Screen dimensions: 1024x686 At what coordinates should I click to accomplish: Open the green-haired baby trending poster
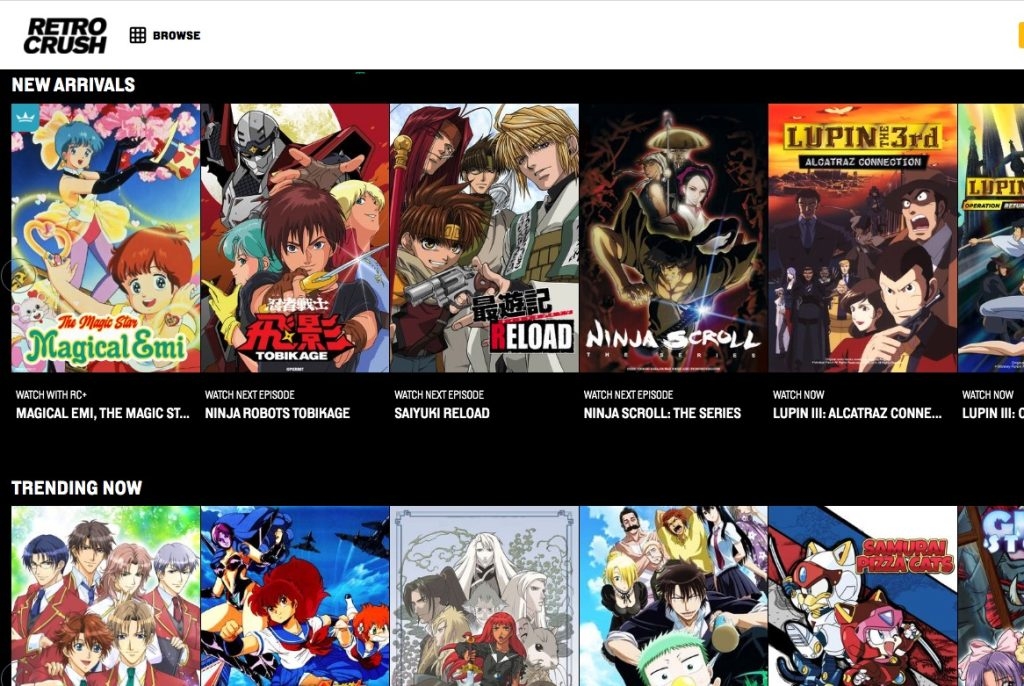(673, 596)
